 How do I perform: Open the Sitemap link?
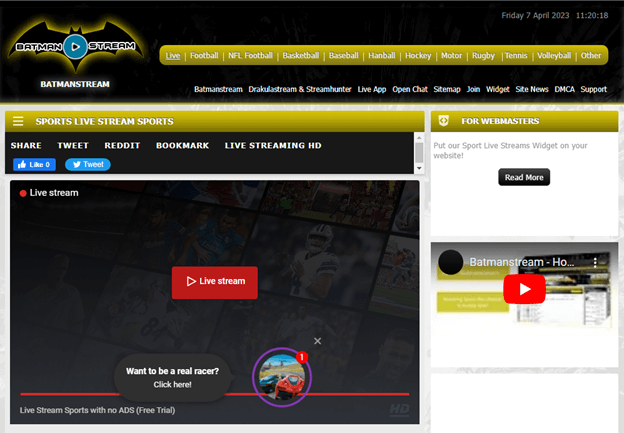(x=447, y=89)
